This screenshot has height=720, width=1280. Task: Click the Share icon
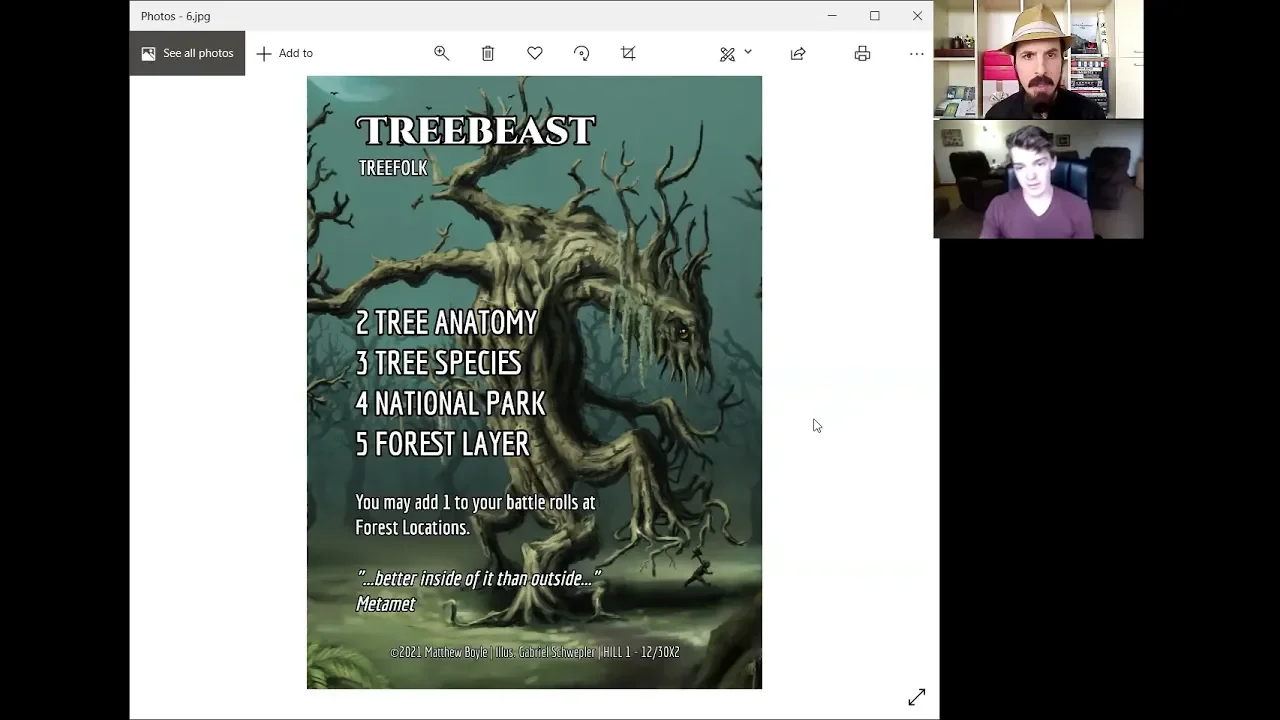798,54
